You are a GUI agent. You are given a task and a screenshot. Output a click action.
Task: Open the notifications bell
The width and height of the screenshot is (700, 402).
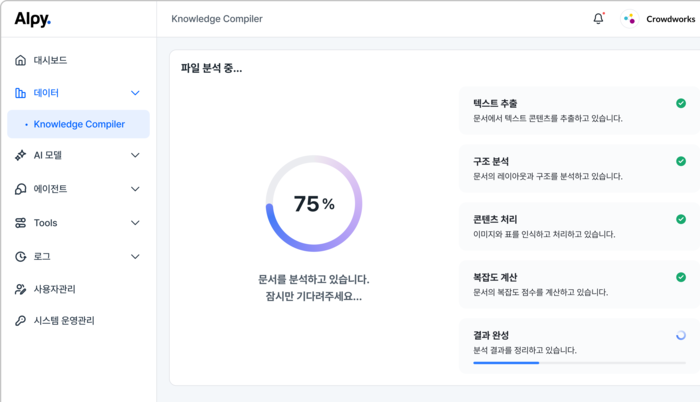[x=598, y=19]
